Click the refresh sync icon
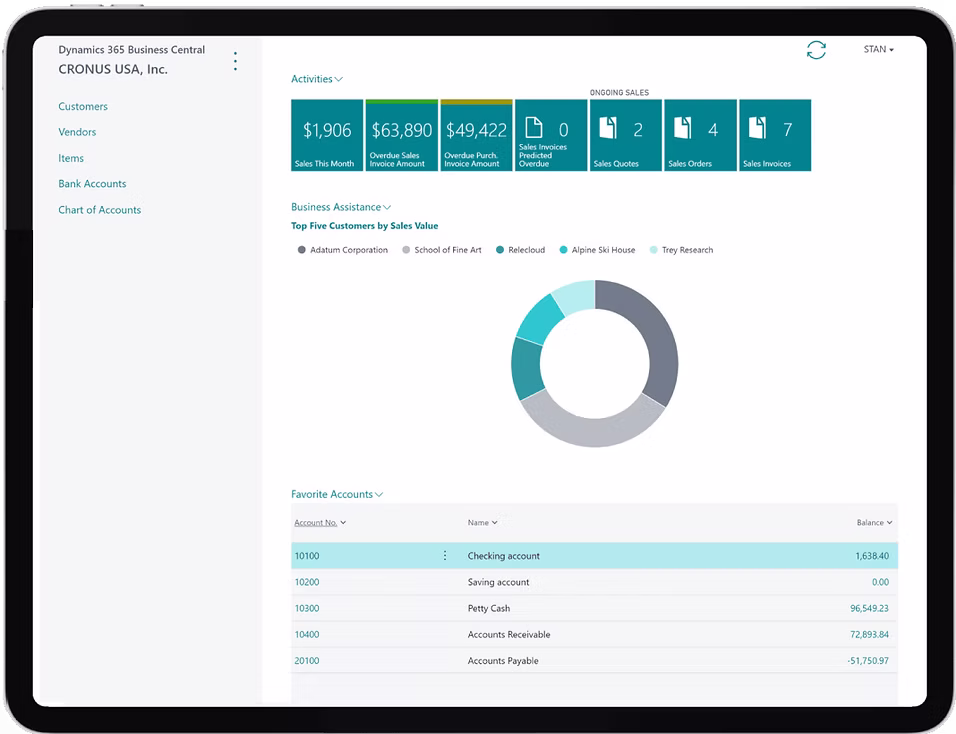The image size is (956, 734). 816,50
